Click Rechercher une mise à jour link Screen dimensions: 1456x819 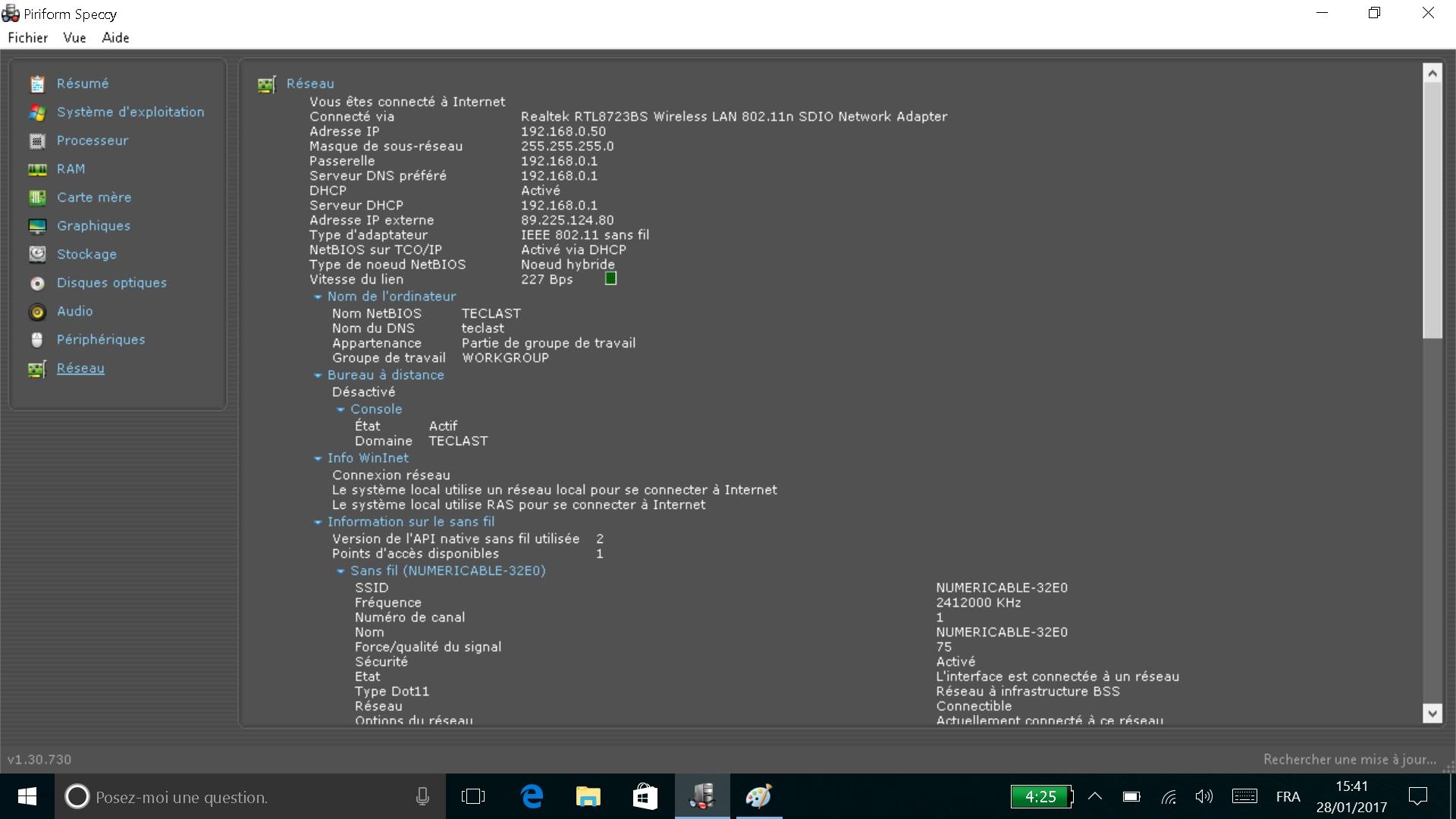pyautogui.click(x=1349, y=759)
